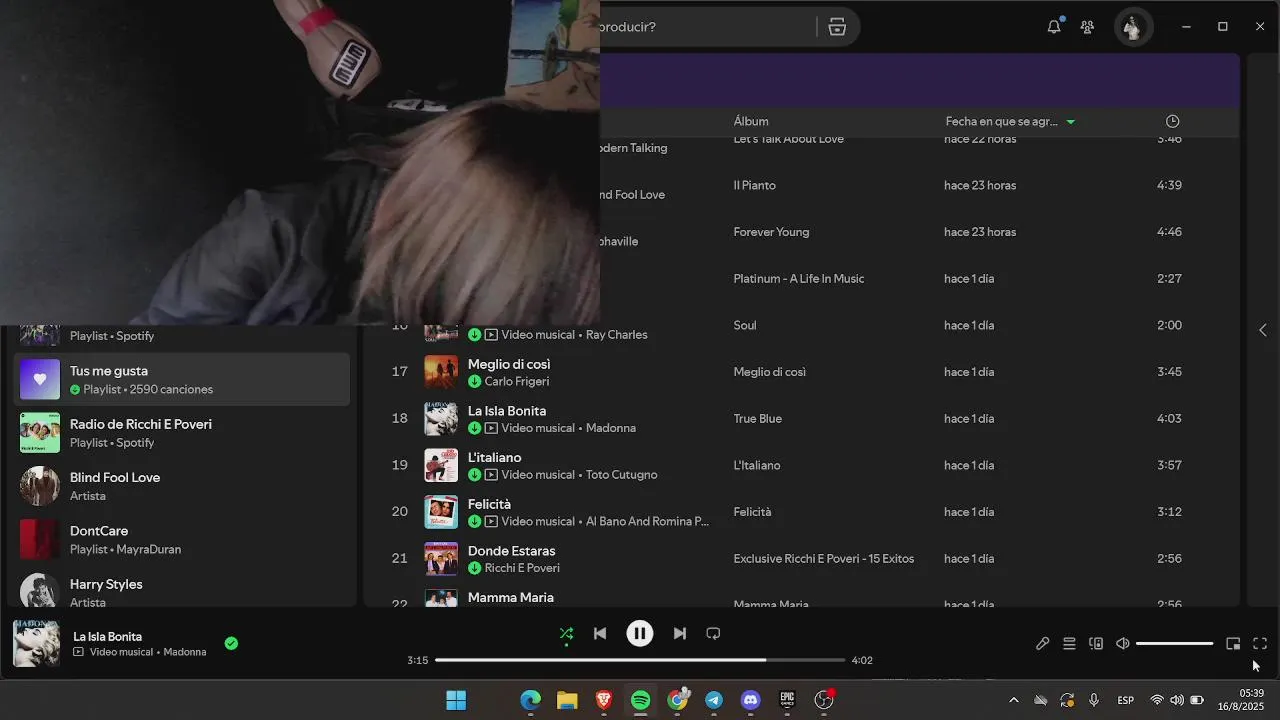The width and height of the screenshot is (1280, 720).
Task: Open the play queue
Action: tap(1069, 644)
